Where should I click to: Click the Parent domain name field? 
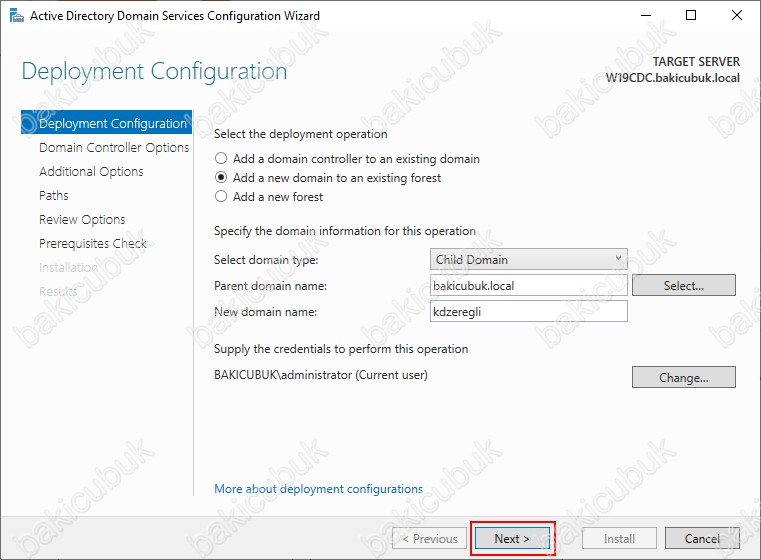(529, 285)
